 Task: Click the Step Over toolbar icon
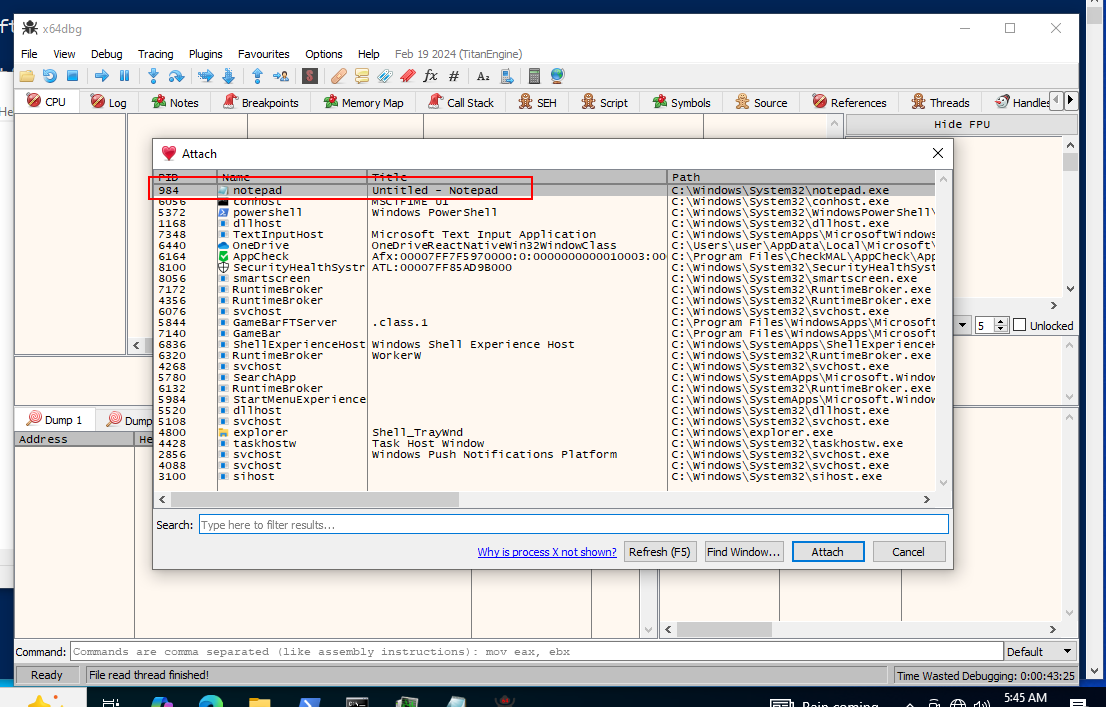[176, 75]
